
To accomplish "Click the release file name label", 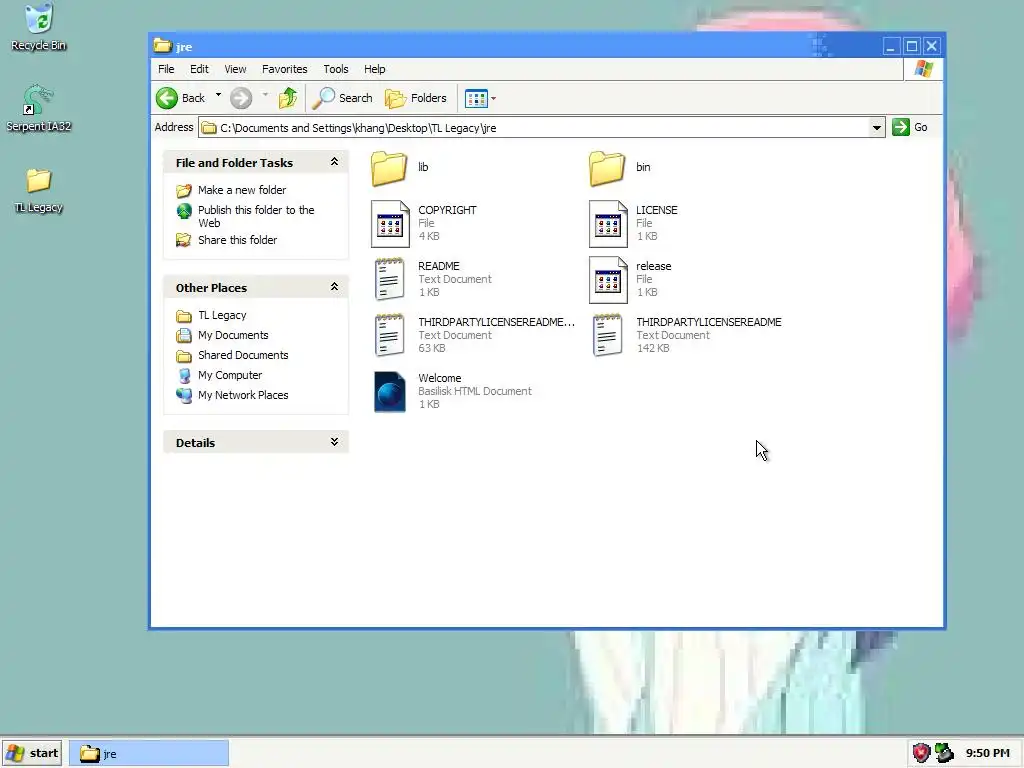I will click(x=654, y=266).
